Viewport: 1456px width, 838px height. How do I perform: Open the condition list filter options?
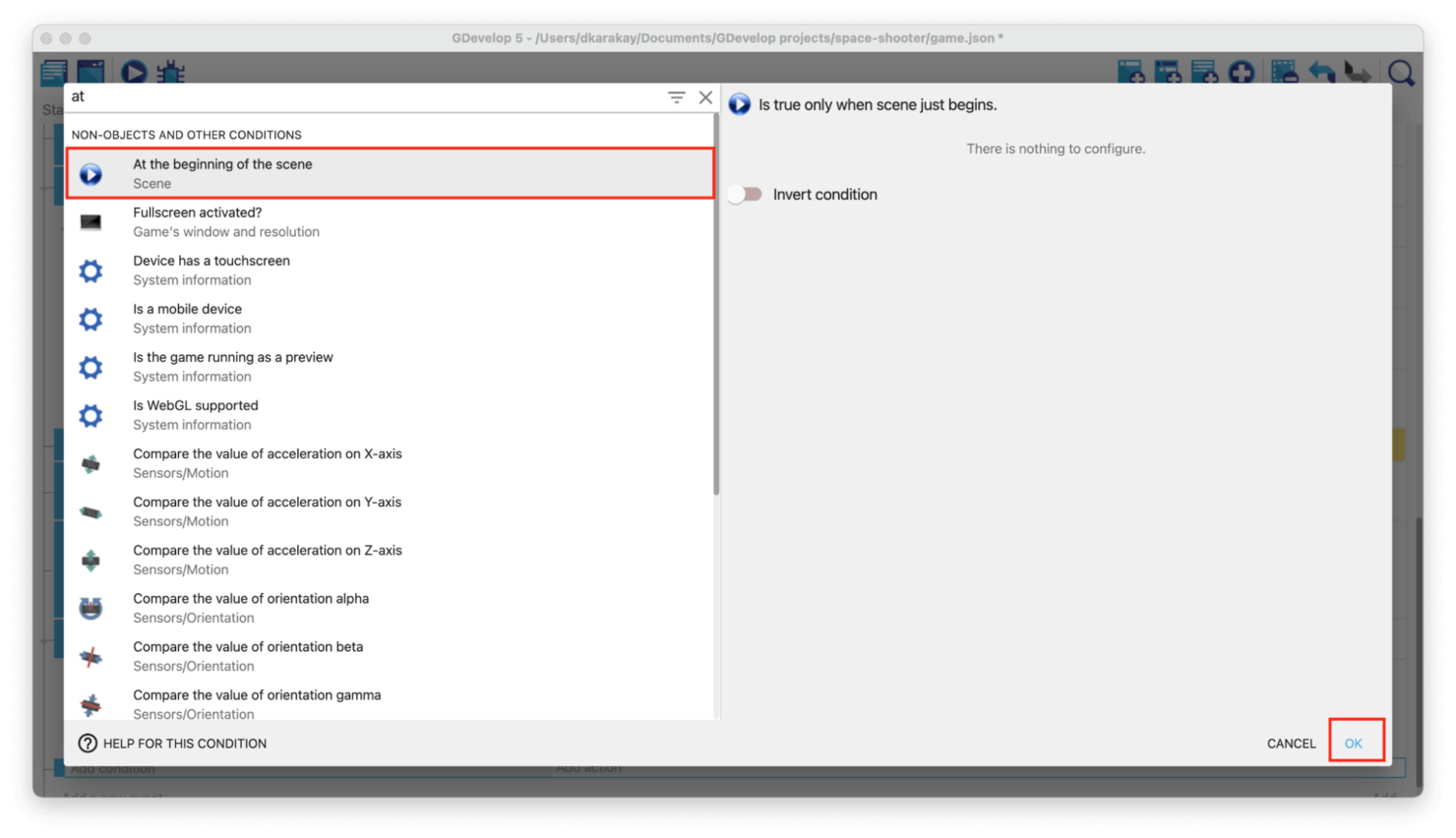point(676,96)
